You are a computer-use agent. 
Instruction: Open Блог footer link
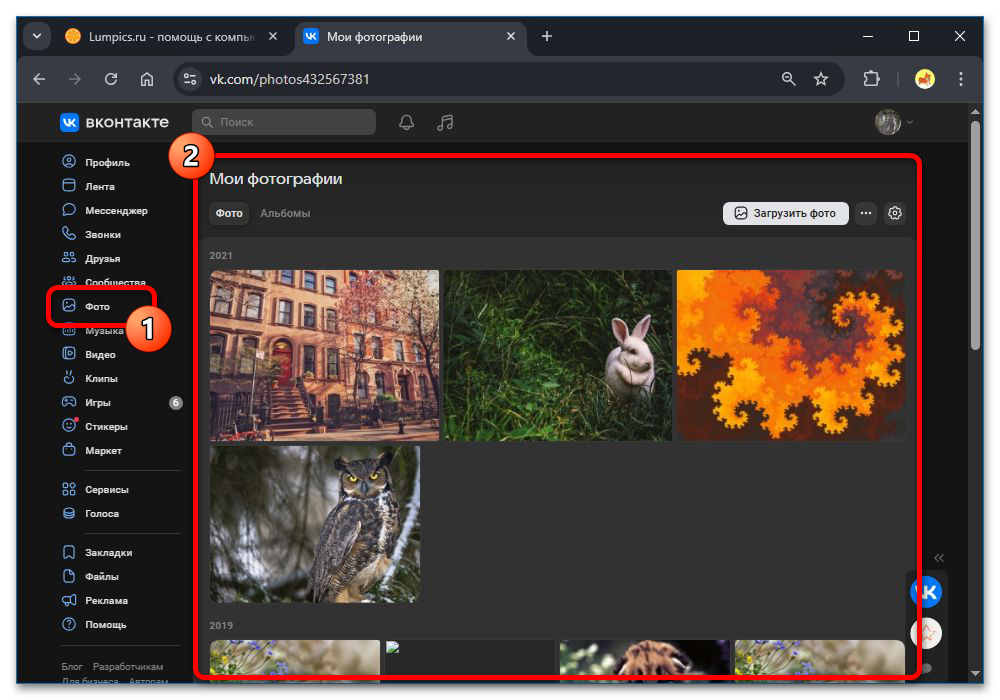[72, 666]
